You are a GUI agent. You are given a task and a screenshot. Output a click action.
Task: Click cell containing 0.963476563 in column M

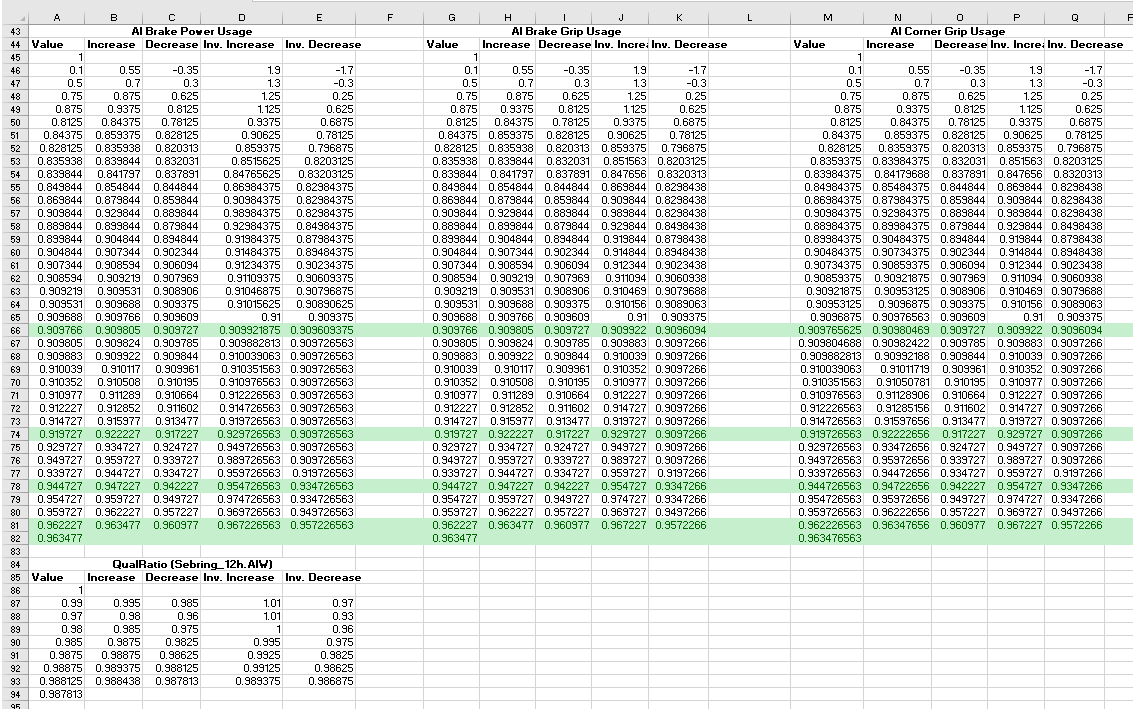coord(827,538)
